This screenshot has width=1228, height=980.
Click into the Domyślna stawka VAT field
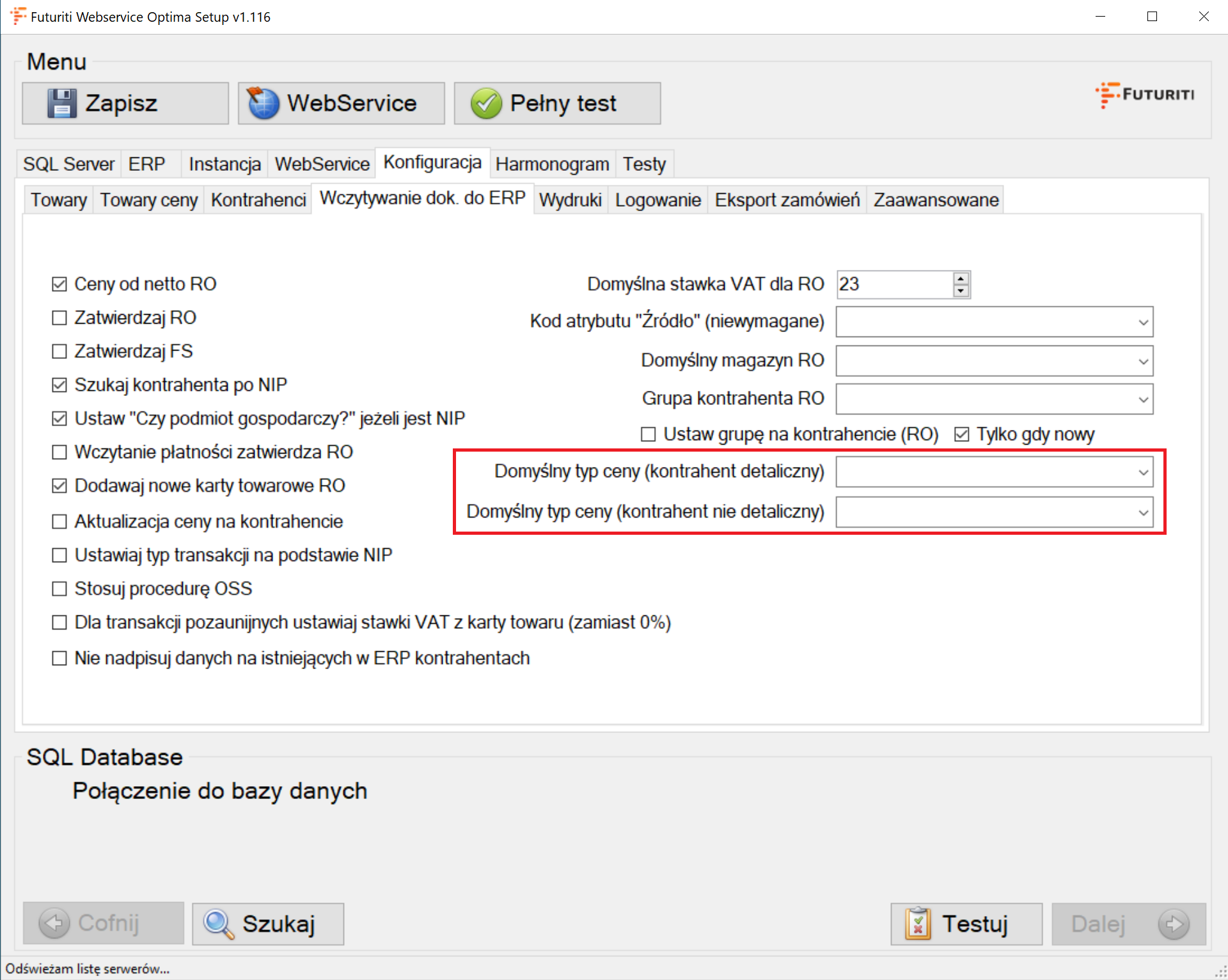click(893, 285)
